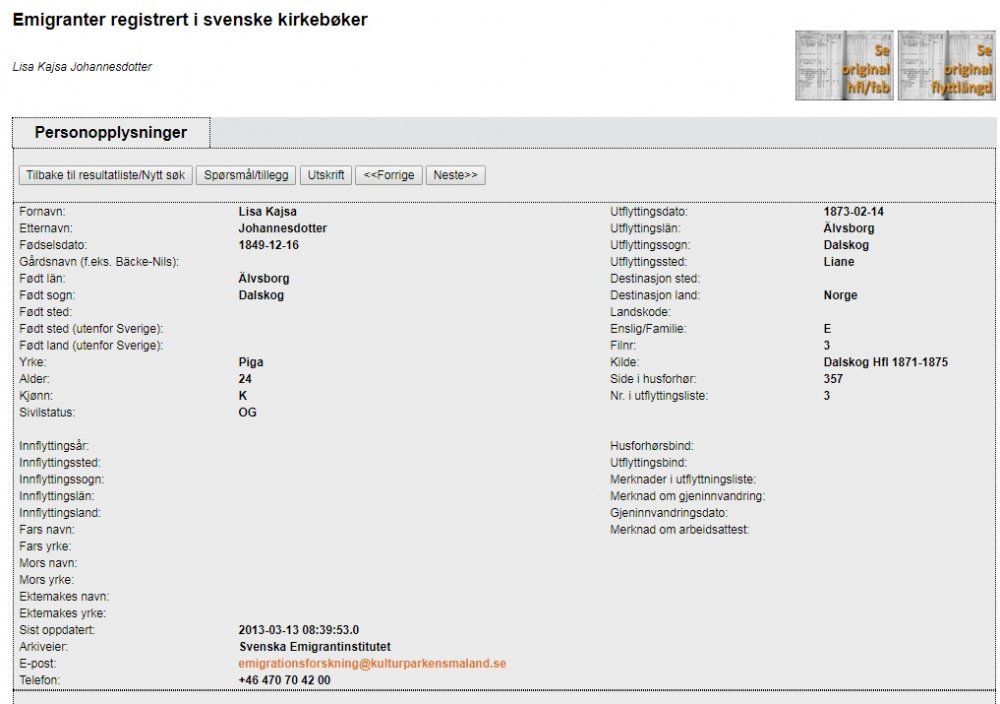Click the Utskrift print button
Screen dimensions: 1000x704
325,175
